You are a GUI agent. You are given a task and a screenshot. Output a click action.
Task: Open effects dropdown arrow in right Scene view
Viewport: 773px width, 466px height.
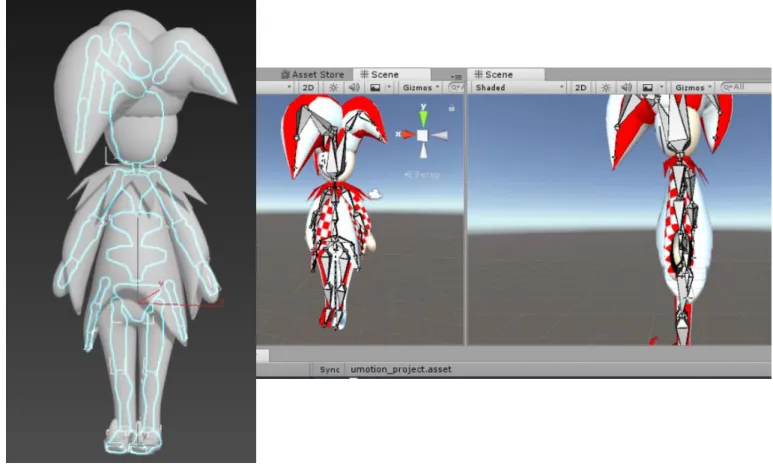[x=662, y=88]
